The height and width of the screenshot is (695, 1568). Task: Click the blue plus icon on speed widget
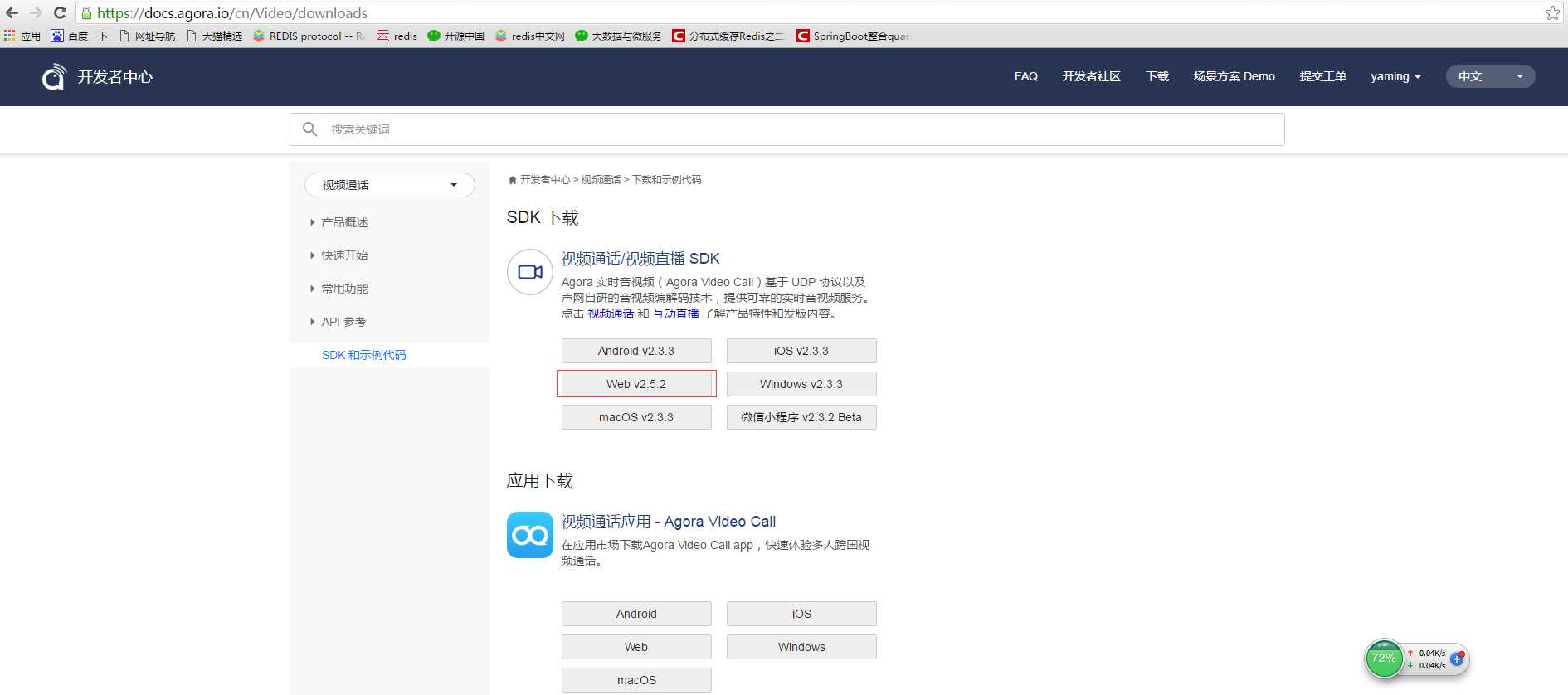click(1457, 659)
